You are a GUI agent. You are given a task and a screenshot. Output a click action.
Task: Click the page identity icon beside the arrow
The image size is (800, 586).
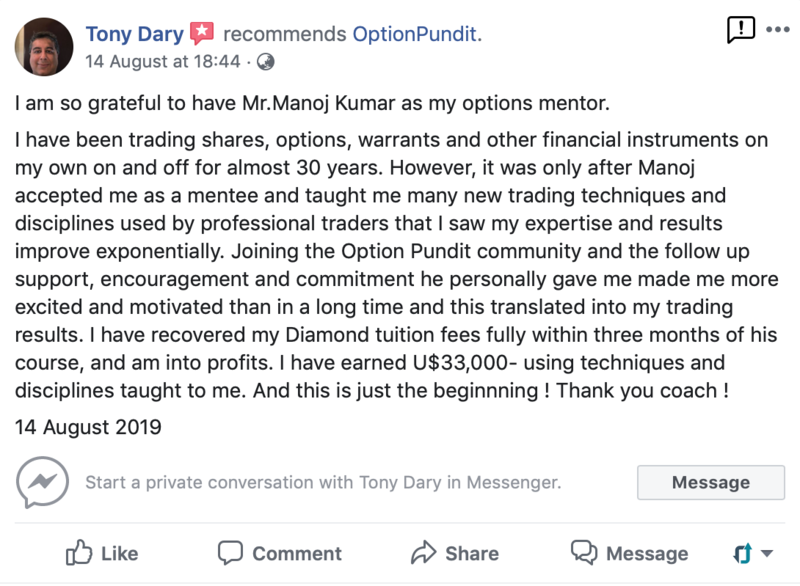pyautogui.click(x=742, y=552)
